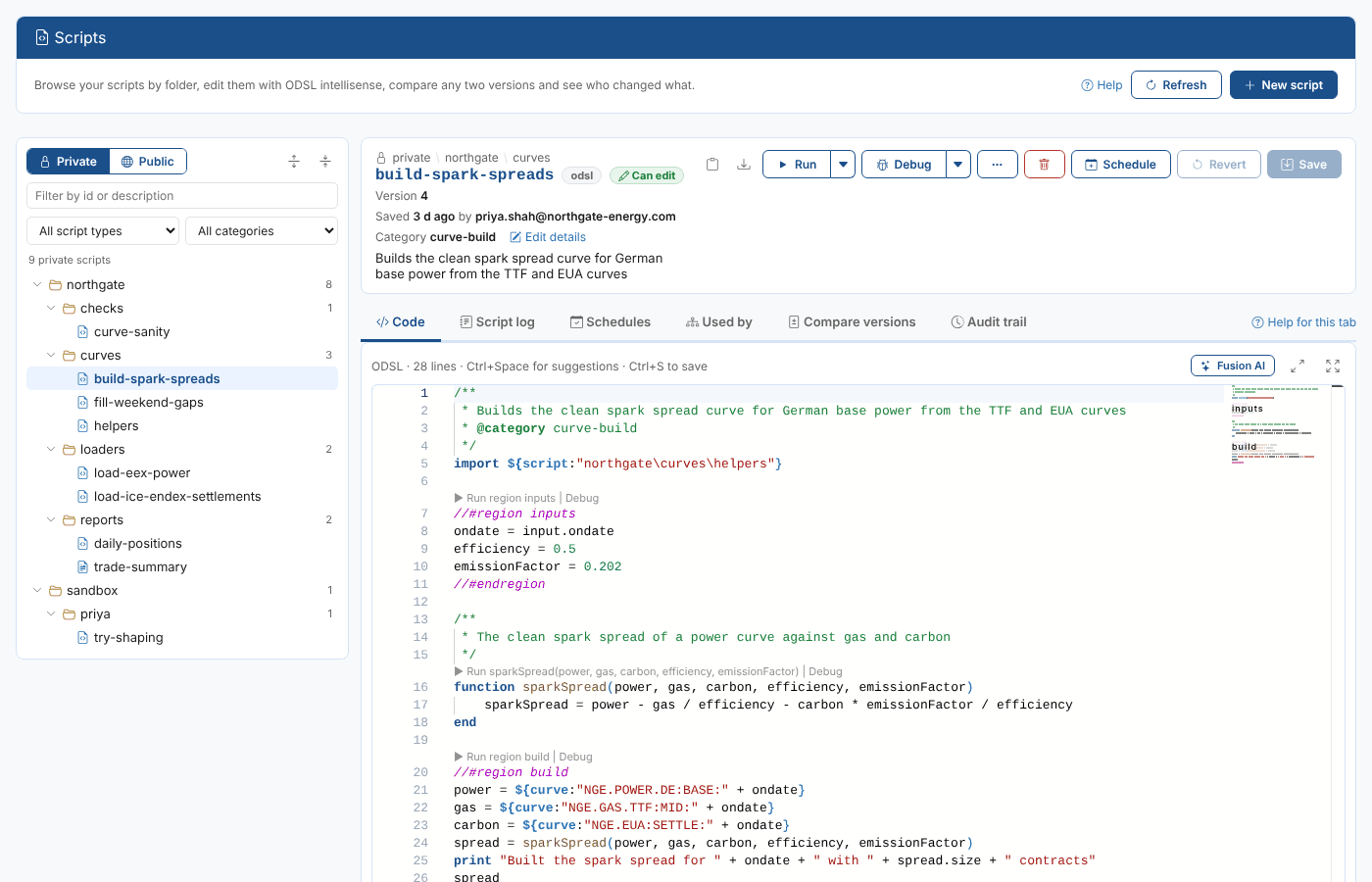Open the Fusion AI assistant

click(1233, 366)
